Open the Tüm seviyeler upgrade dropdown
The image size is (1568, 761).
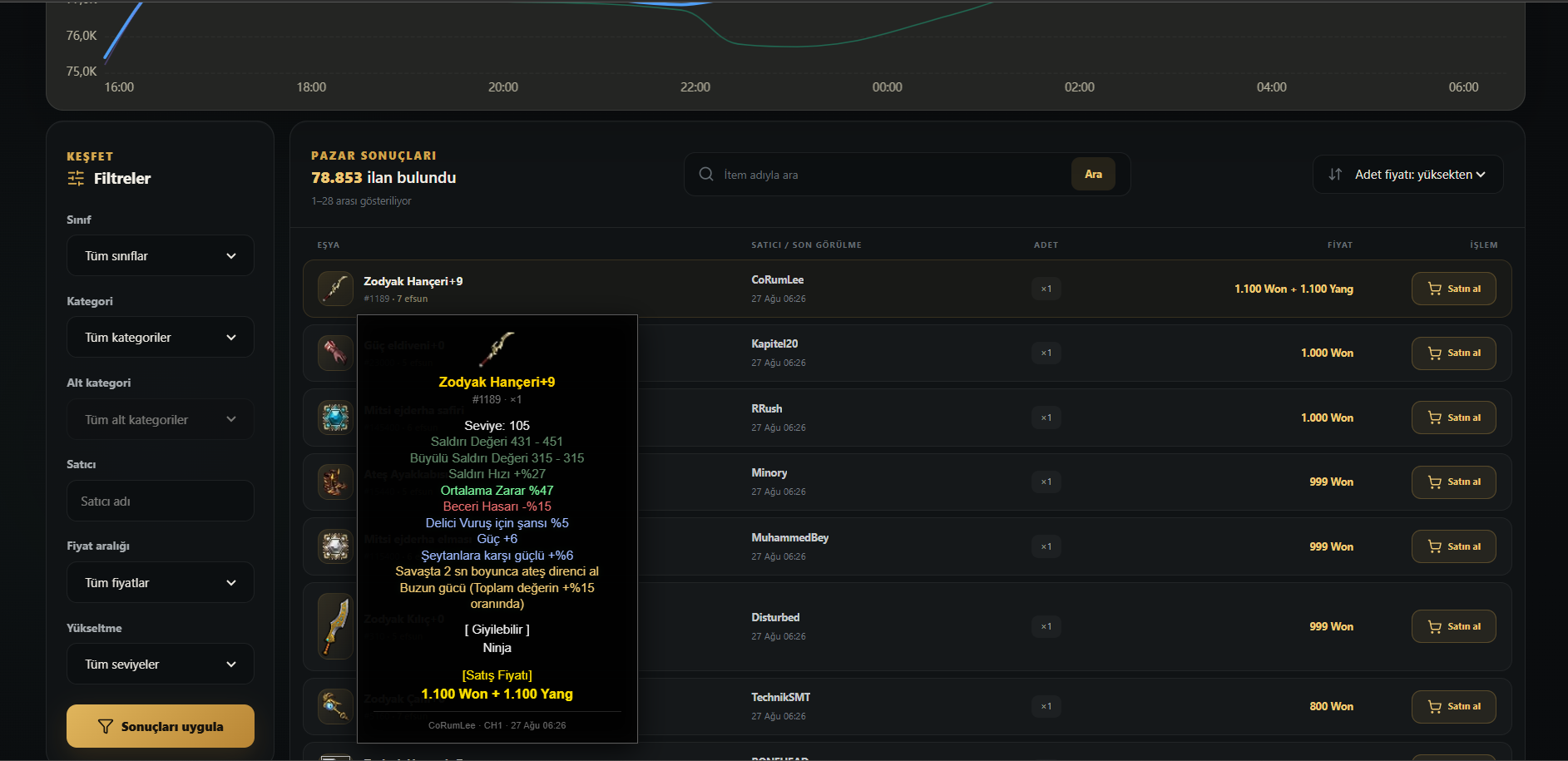[x=161, y=664]
